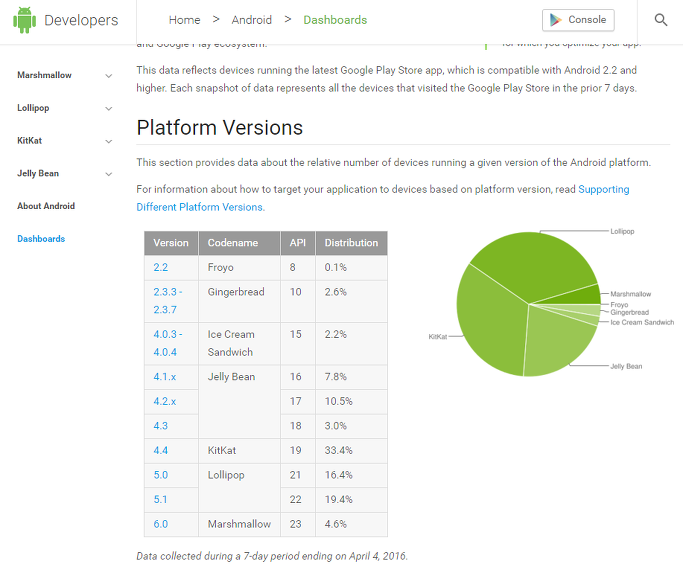Screen dimensions: 683x567
Task: Expand the KitKat sidebar chevron
Action: click(x=109, y=141)
